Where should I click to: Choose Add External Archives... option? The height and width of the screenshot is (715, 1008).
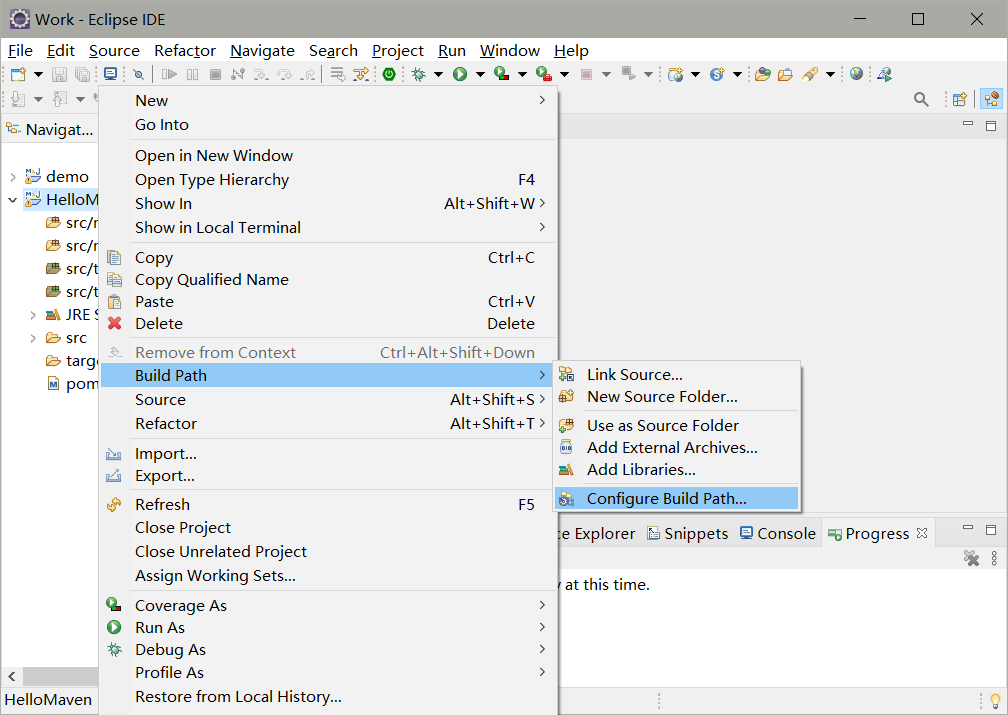[x=676, y=448]
